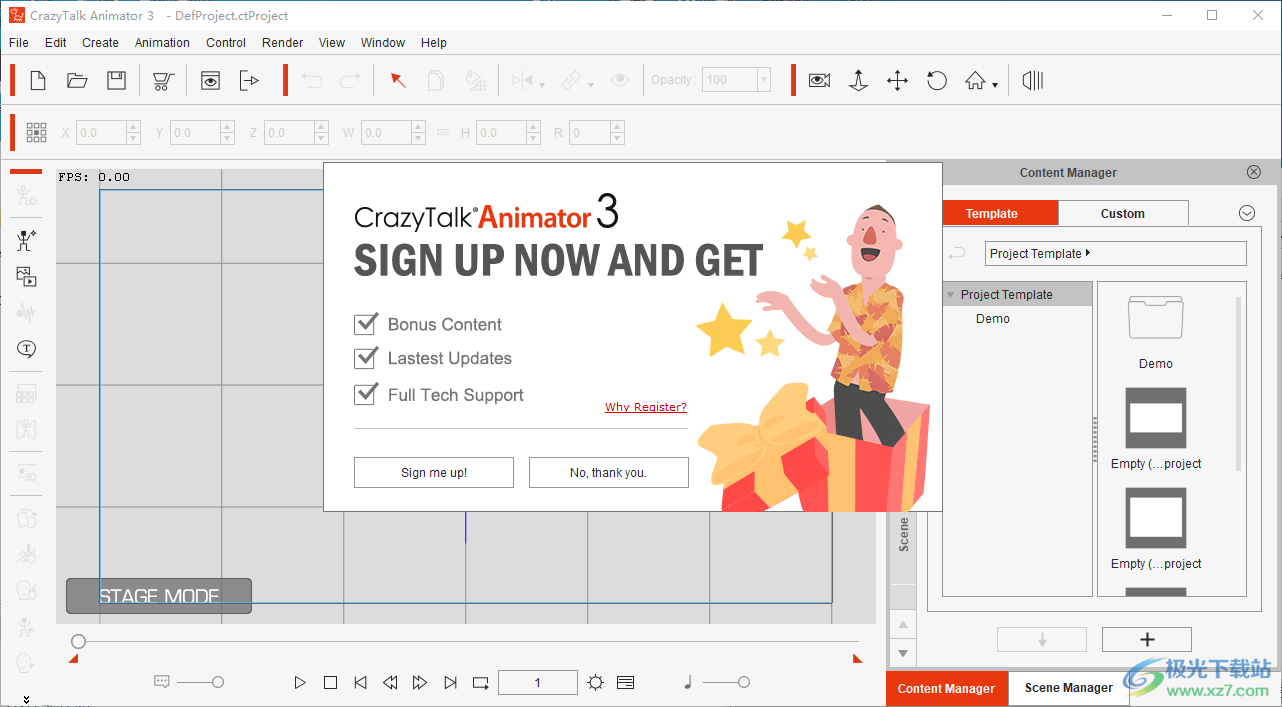Click the Play button
1282x707 pixels.
point(300,683)
